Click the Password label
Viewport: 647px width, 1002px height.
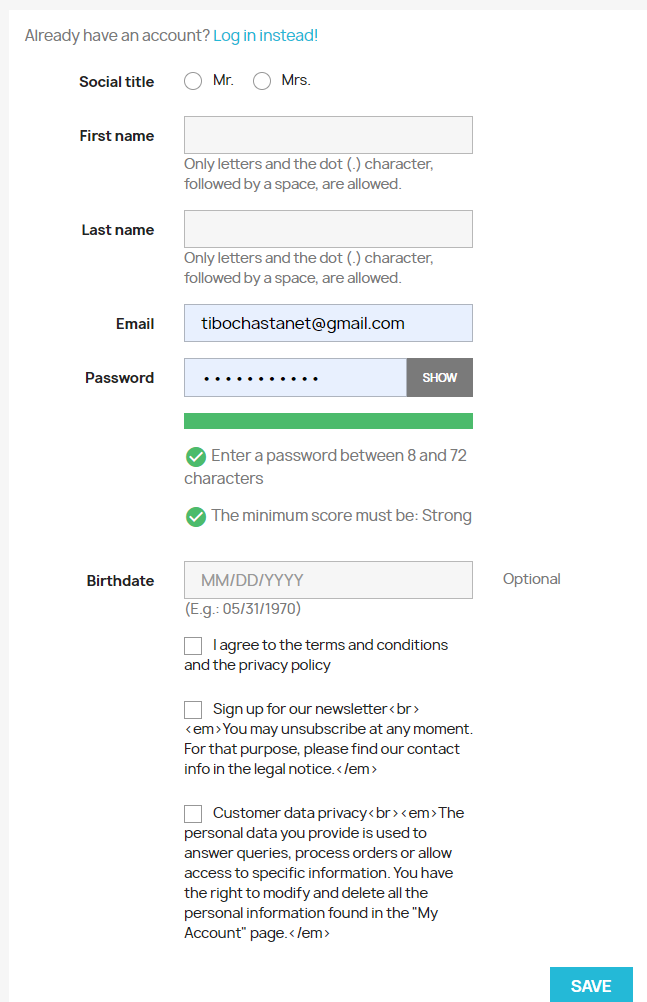tap(120, 378)
